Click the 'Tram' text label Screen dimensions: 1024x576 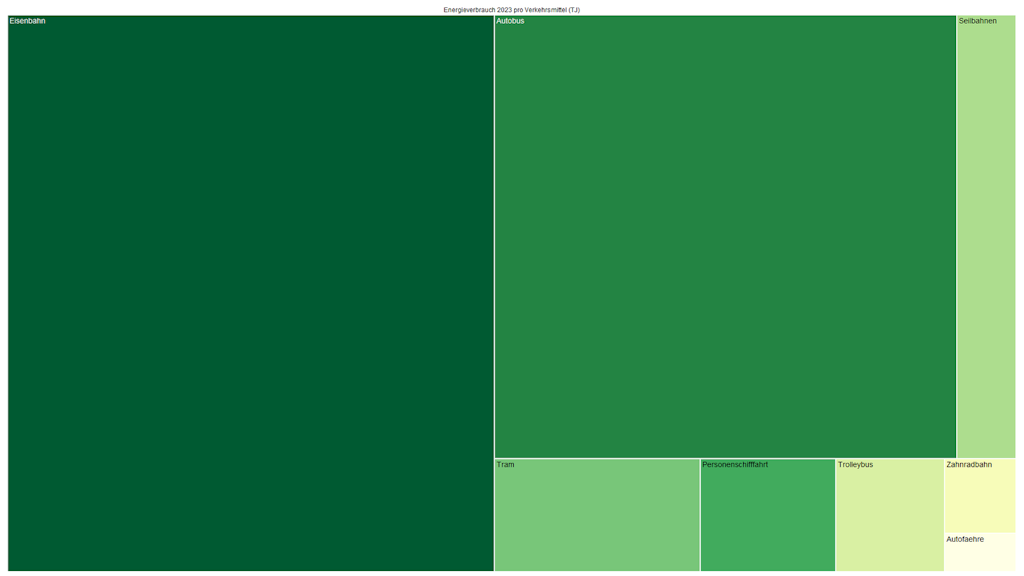coord(505,465)
